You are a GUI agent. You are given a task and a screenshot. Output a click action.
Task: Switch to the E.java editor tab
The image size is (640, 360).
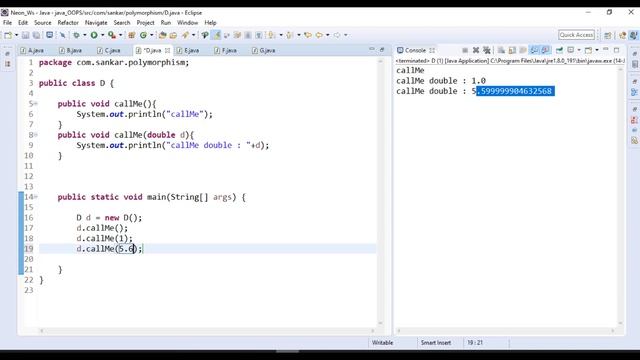(188, 50)
